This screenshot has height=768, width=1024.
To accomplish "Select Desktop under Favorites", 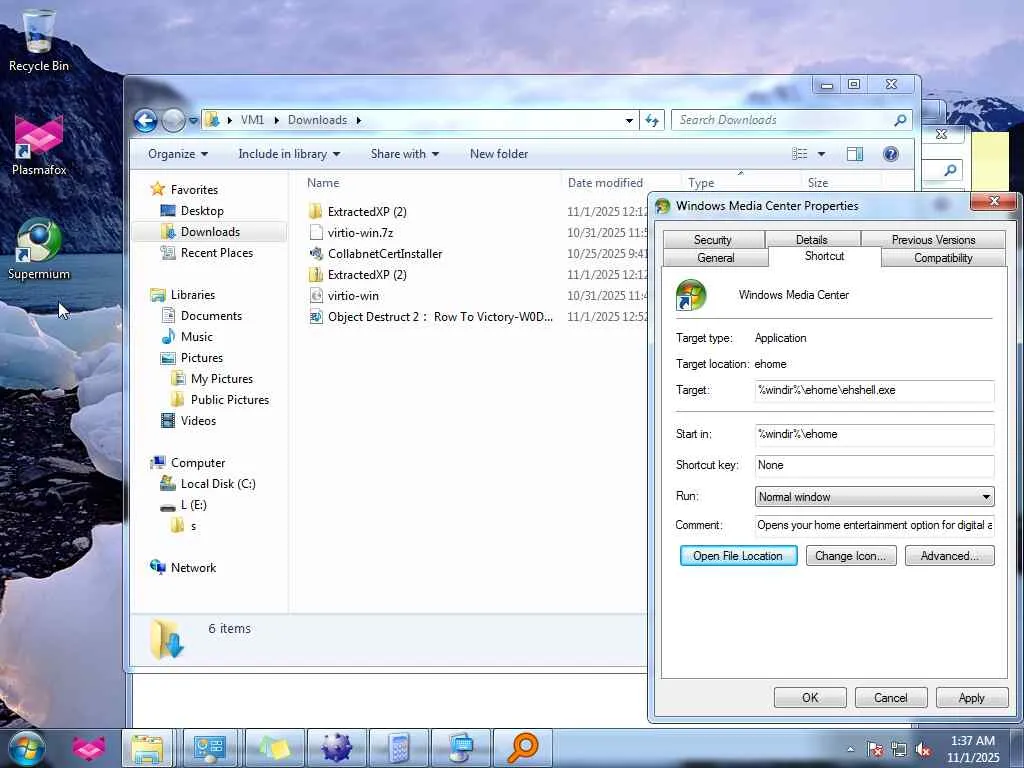I will pyautogui.click(x=202, y=211).
